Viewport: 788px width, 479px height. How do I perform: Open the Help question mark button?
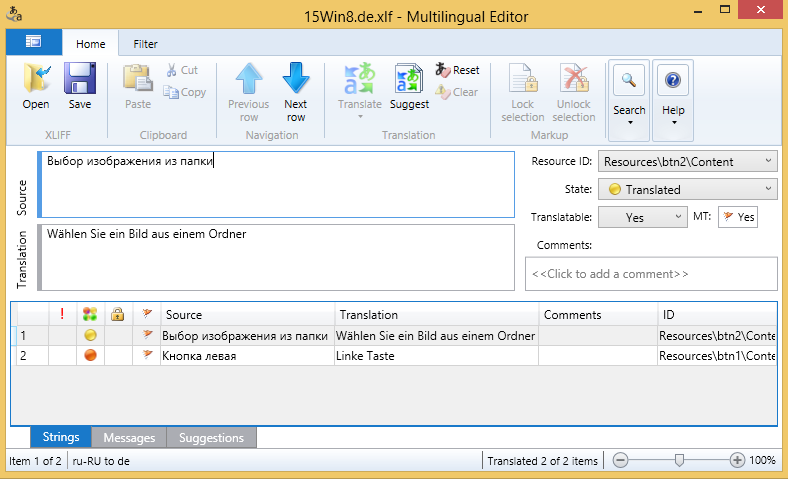673,80
